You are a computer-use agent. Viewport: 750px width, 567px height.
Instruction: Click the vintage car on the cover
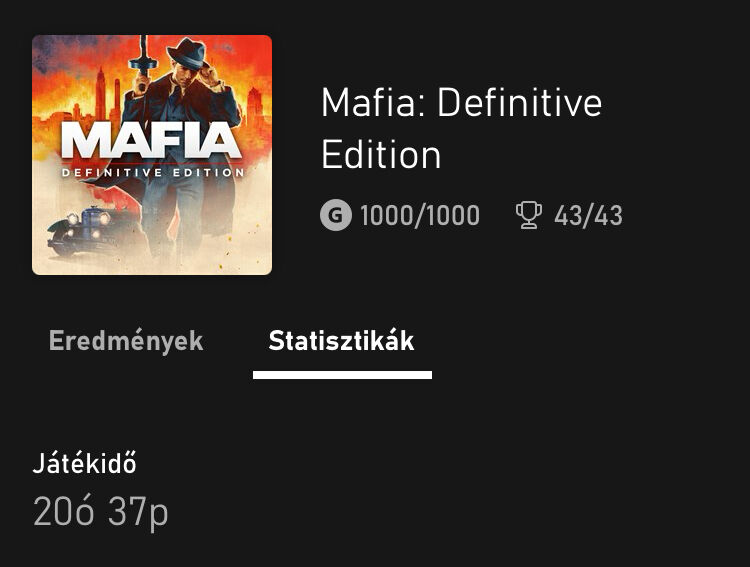85,230
